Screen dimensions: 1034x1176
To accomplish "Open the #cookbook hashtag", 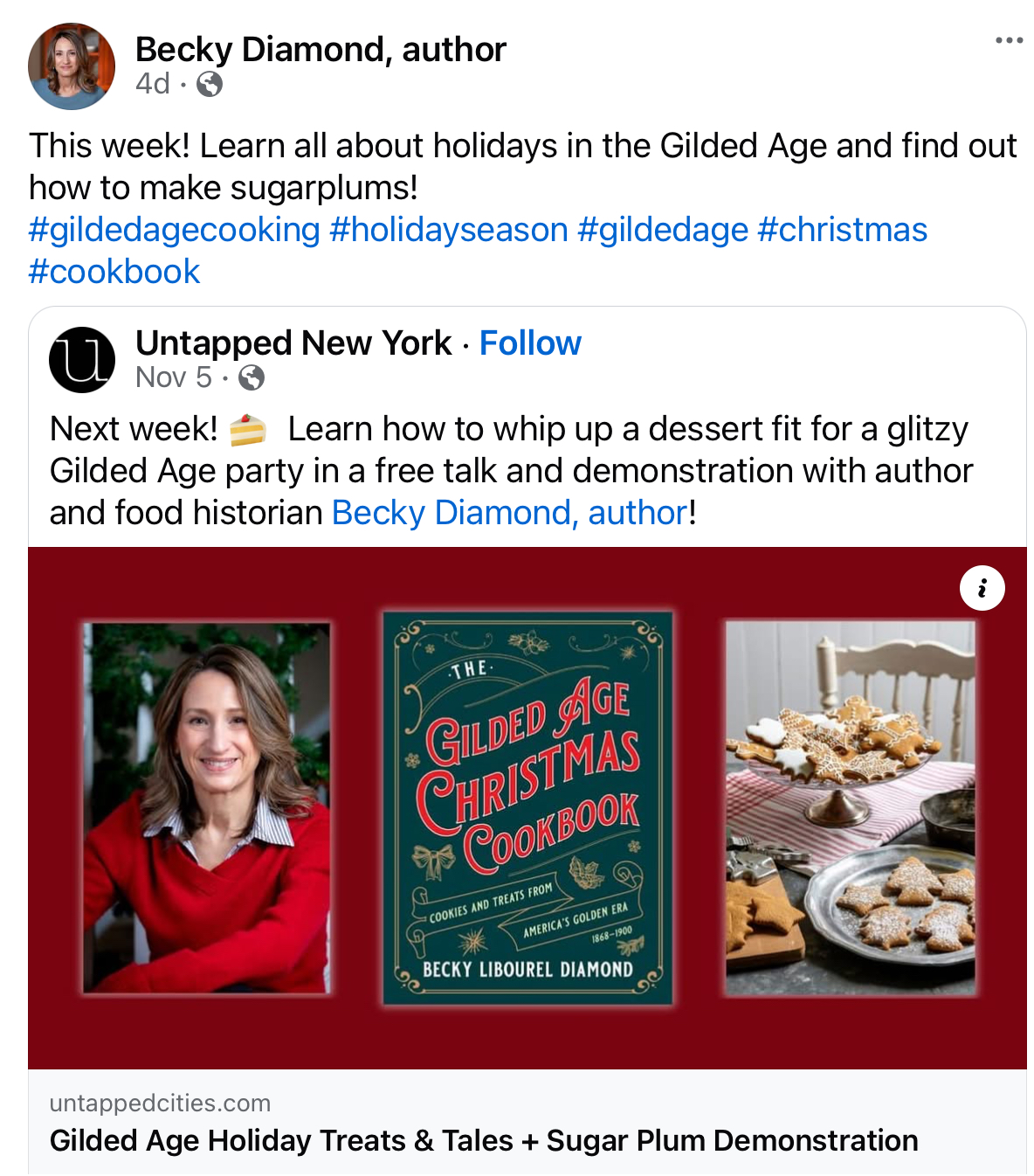I will 114,272.
